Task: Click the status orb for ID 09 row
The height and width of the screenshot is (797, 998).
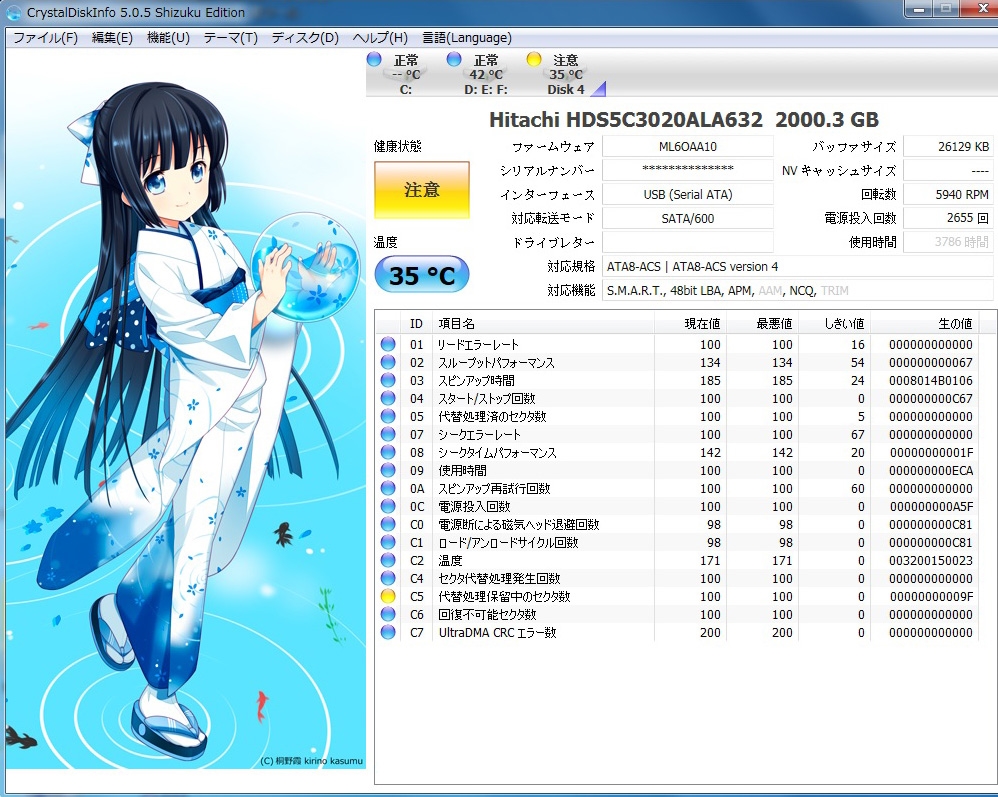Action: click(x=388, y=470)
